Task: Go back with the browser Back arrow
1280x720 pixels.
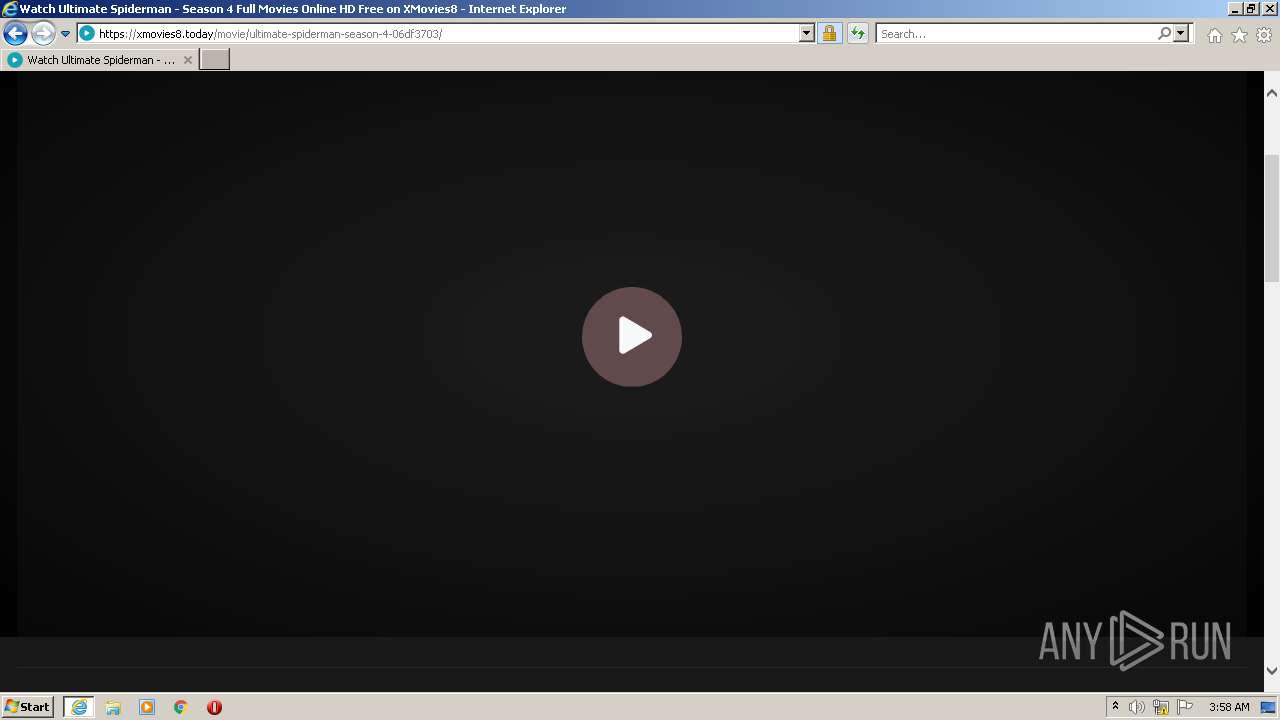Action: pyautogui.click(x=15, y=34)
